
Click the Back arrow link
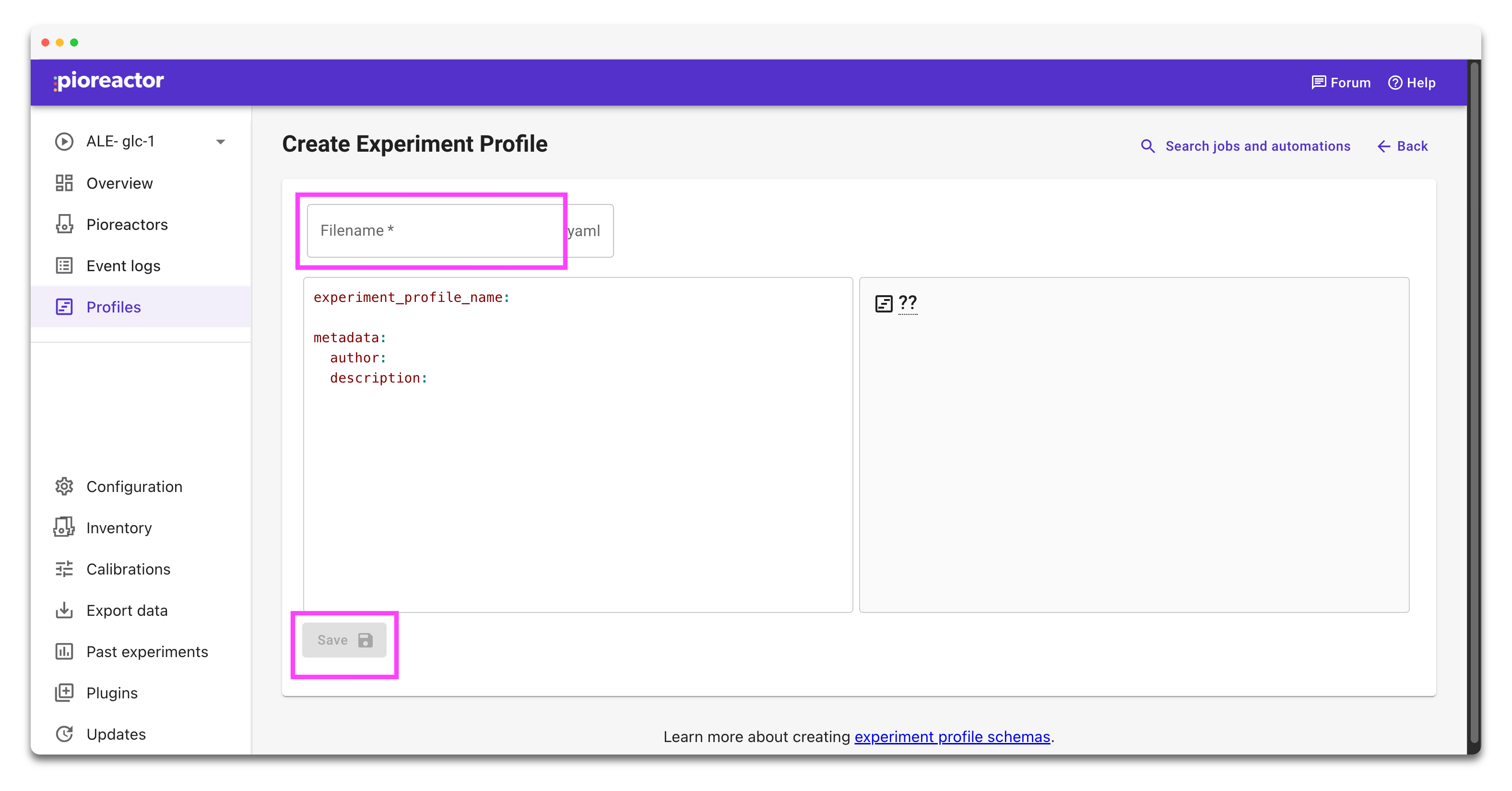point(1402,146)
